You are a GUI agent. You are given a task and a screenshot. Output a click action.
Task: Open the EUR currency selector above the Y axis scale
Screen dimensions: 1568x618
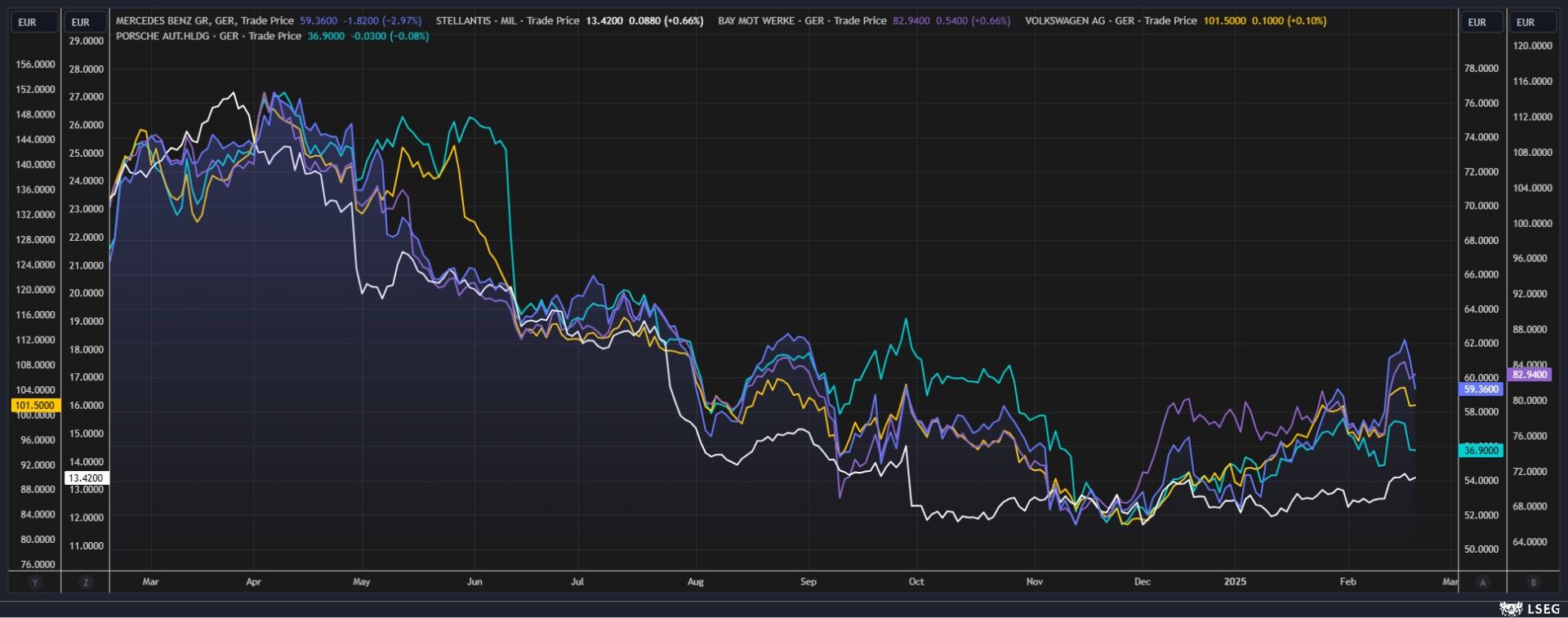coord(34,22)
